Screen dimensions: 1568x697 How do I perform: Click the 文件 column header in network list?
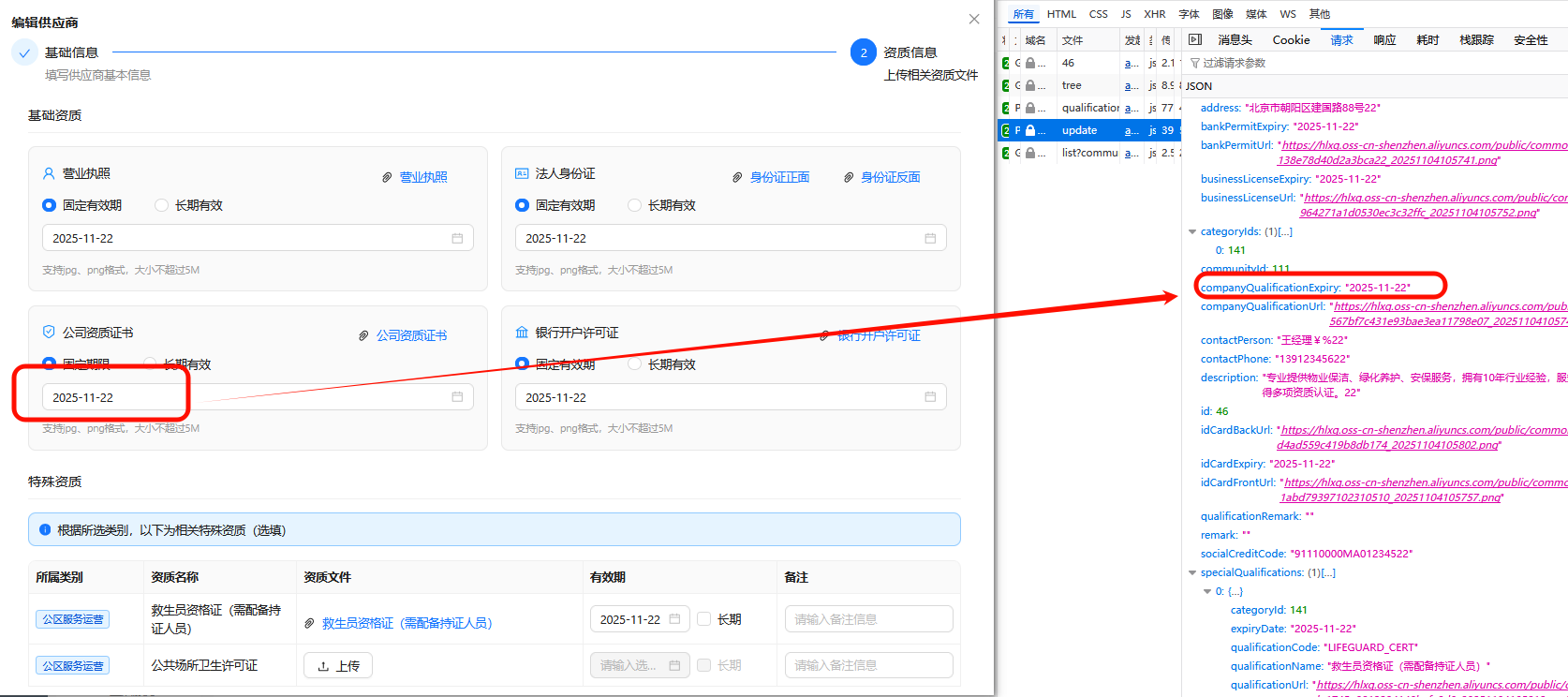[x=1073, y=40]
